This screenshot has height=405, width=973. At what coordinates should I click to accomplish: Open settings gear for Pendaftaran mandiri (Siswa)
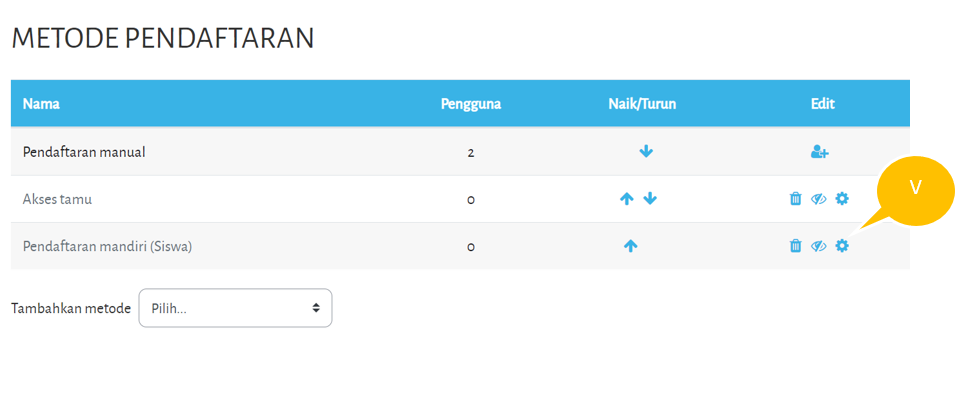[x=842, y=246]
